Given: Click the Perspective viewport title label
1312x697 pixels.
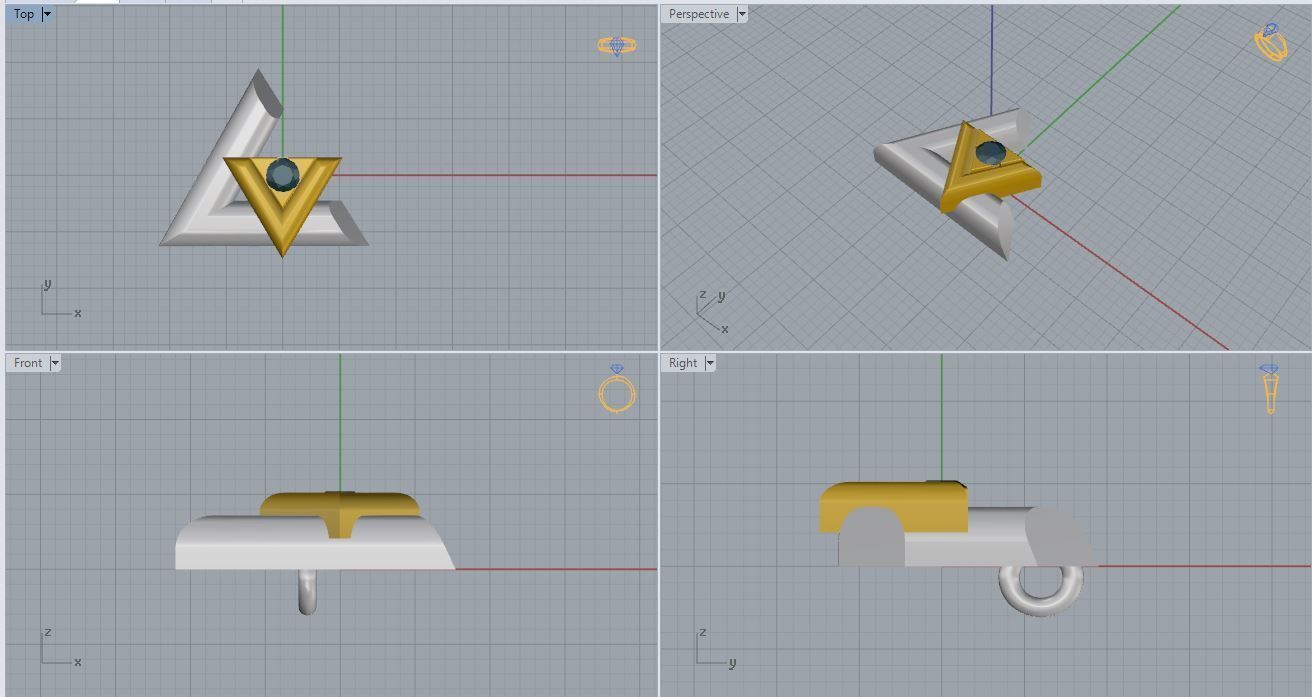Looking at the screenshot, I should (x=699, y=14).
